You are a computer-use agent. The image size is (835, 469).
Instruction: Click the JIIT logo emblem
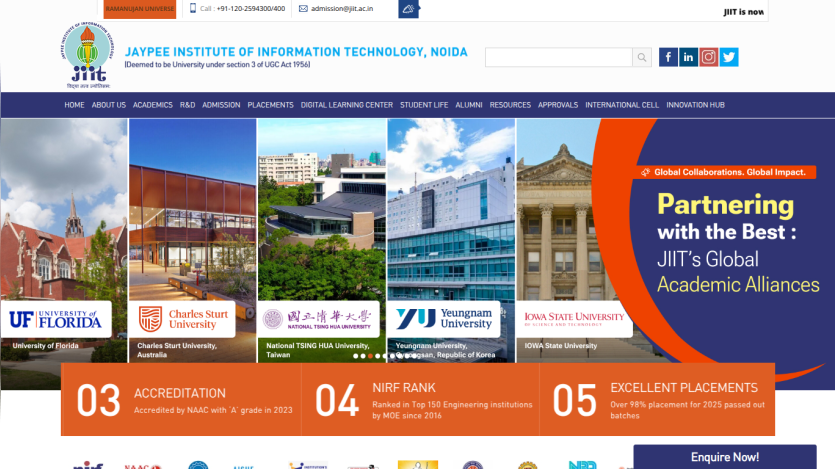click(87, 55)
